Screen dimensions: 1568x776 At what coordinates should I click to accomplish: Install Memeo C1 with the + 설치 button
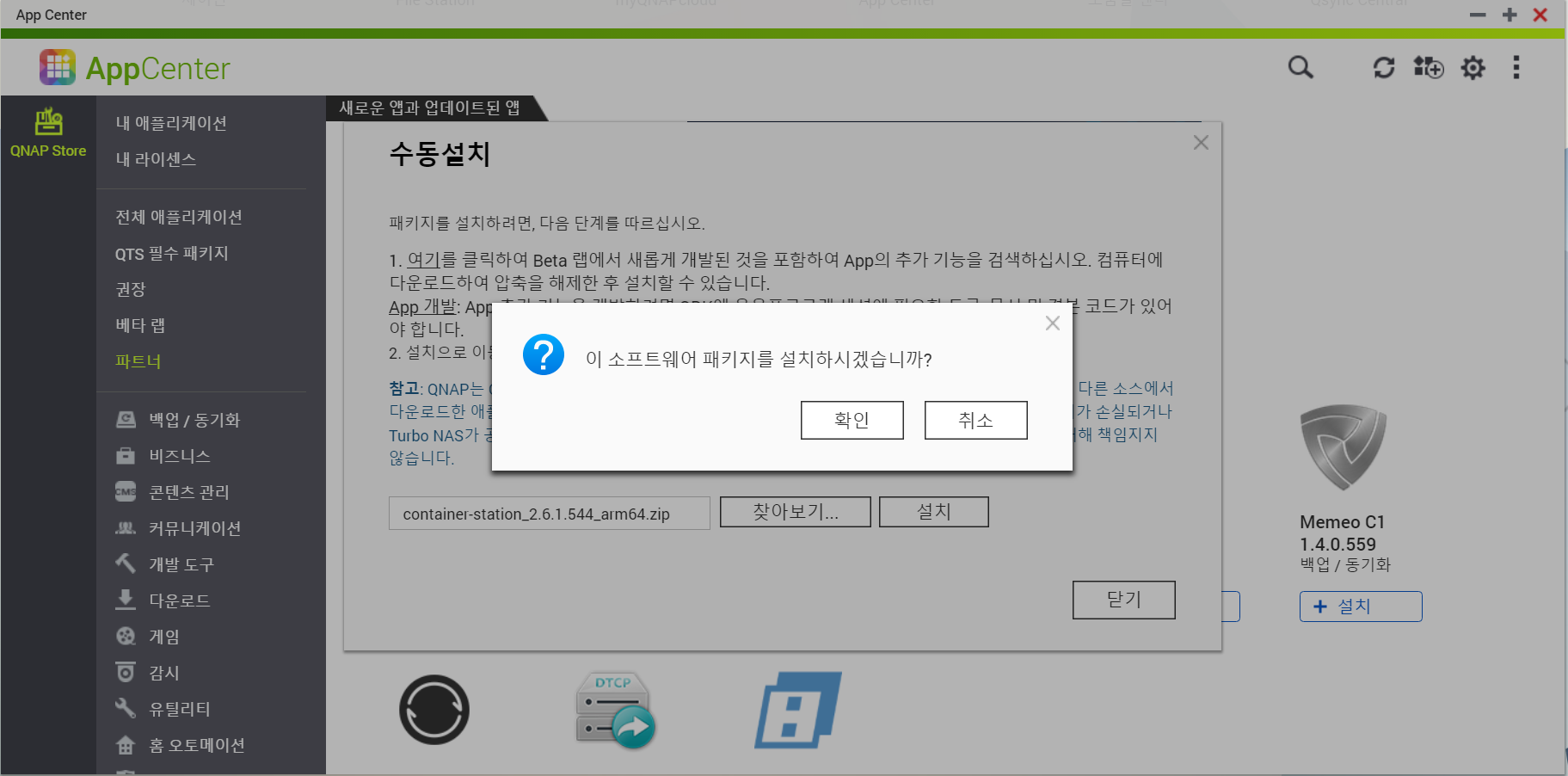coord(1361,607)
